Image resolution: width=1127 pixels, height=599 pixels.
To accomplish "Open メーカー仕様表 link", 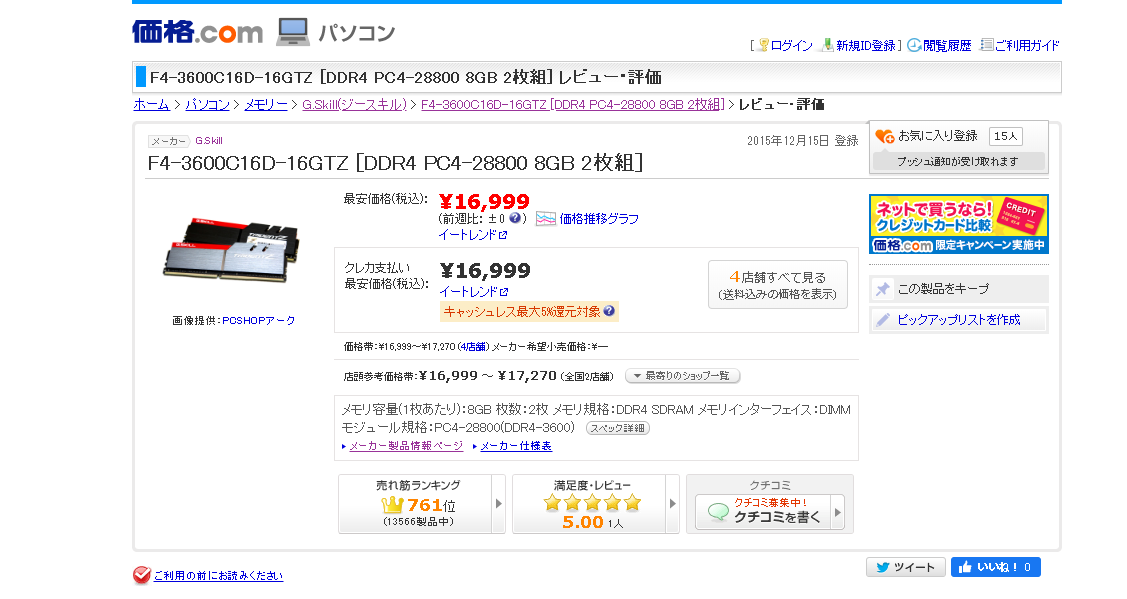I will (516, 446).
